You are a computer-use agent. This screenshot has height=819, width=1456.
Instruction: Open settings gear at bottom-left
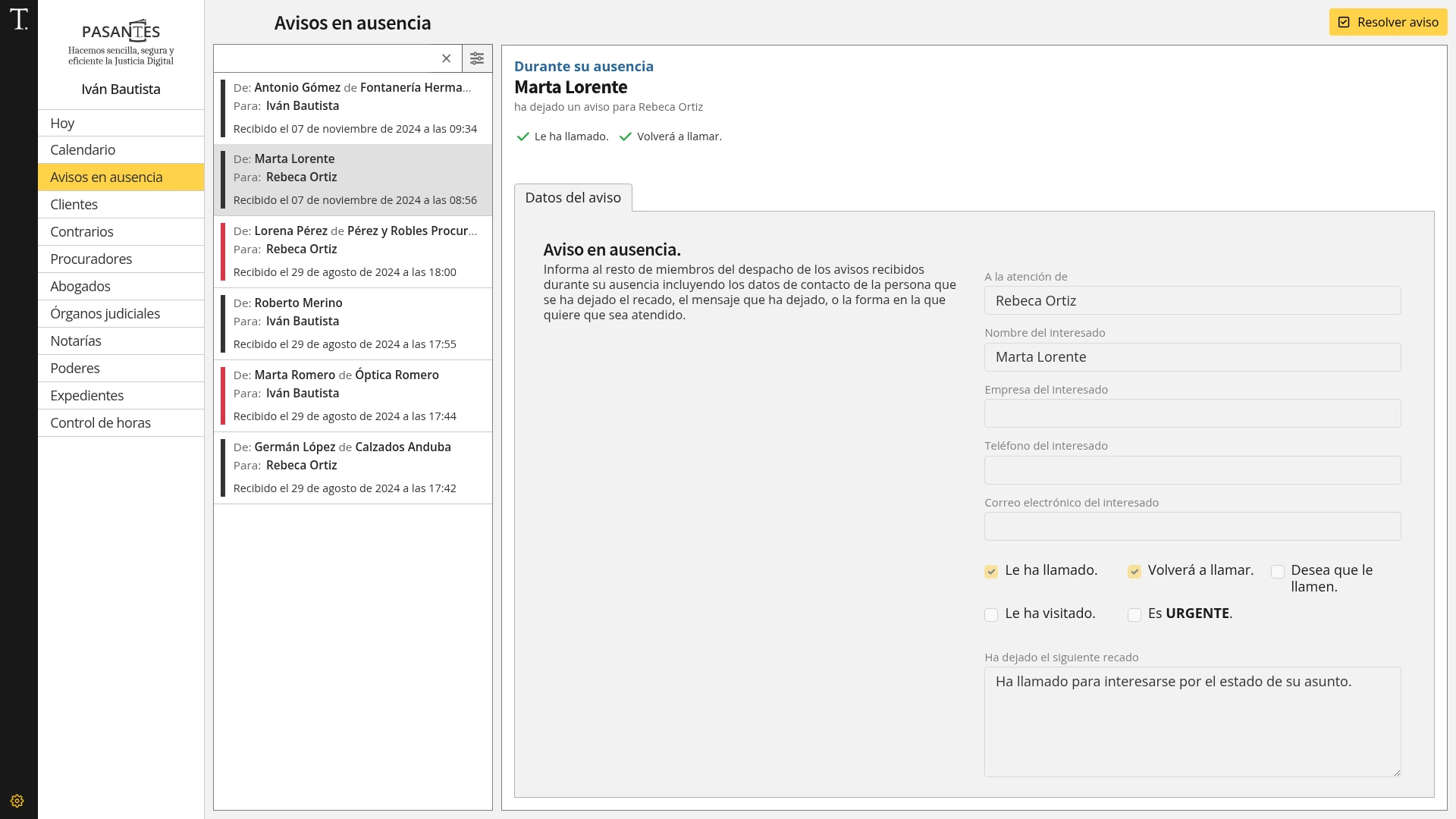pos(17,801)
